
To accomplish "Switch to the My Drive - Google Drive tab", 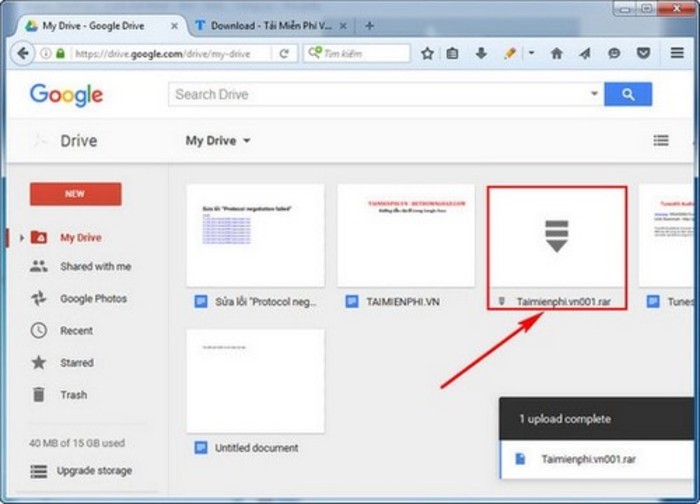I will (x=102, y=26).
